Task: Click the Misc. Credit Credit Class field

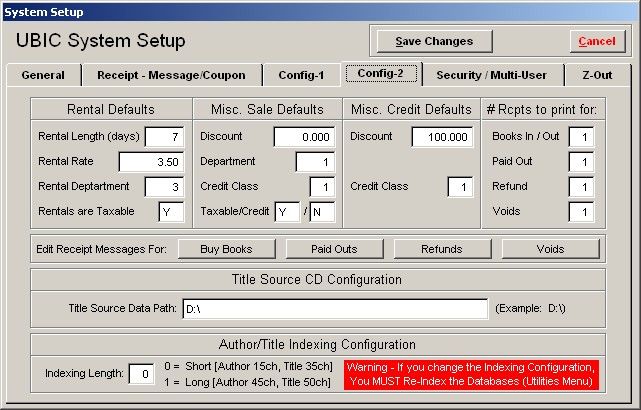Action: [460, 187]
